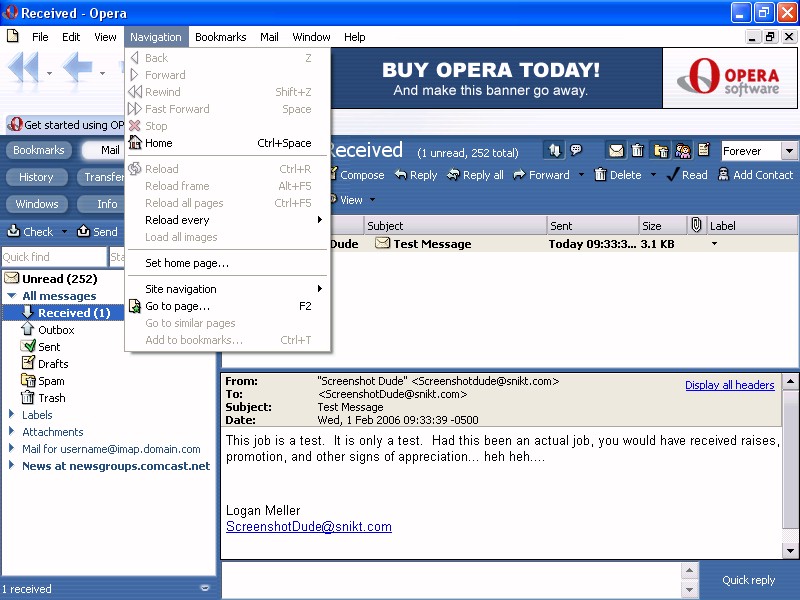Image resolution: width=800 pixels, height=600 pixels.
Task: Toggle show spam folder button
Action: 660,151
